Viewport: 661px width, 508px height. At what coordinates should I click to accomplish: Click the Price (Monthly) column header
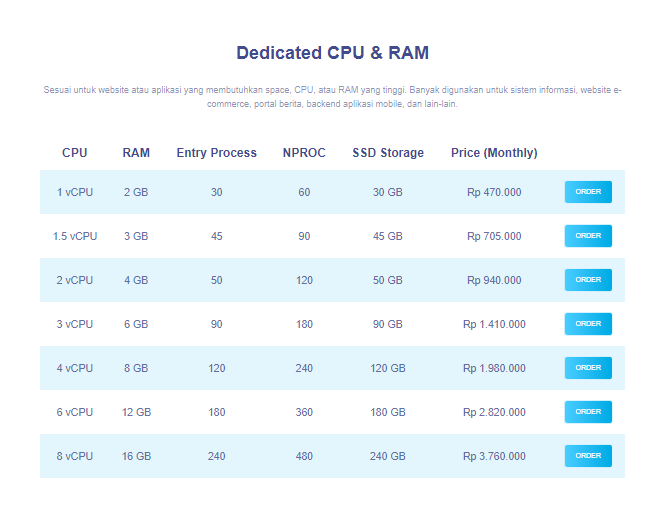click(x=494, y=153)
